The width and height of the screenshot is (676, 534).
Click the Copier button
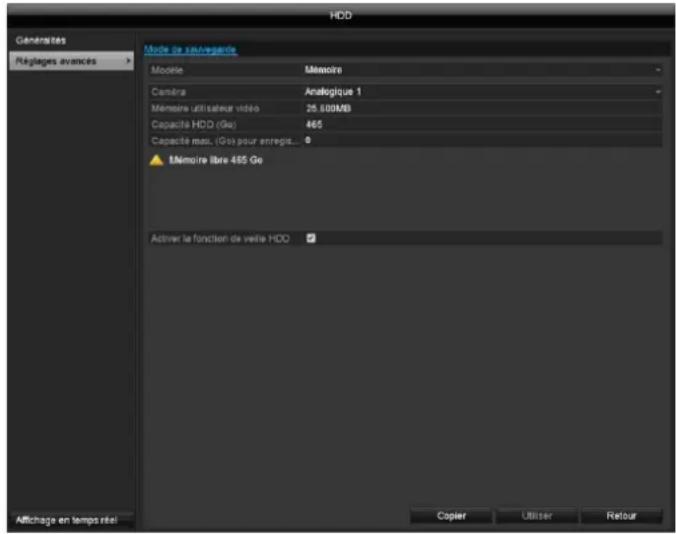point(451,515)
